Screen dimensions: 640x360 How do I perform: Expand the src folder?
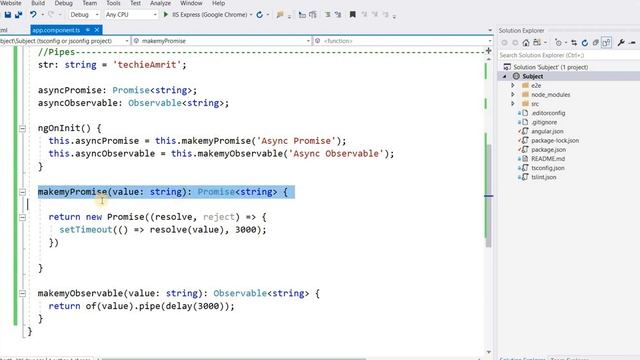(x=513, y=104)
